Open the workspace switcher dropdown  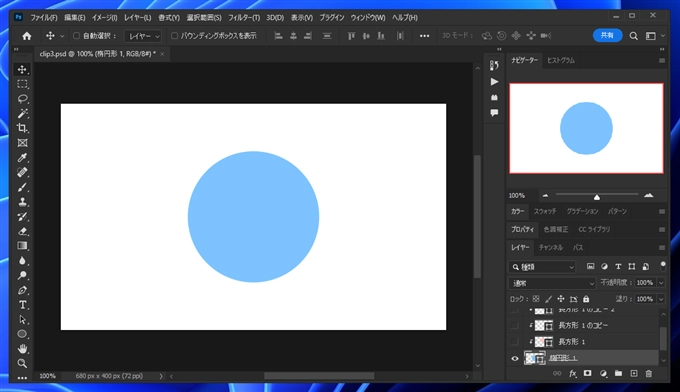654,36
